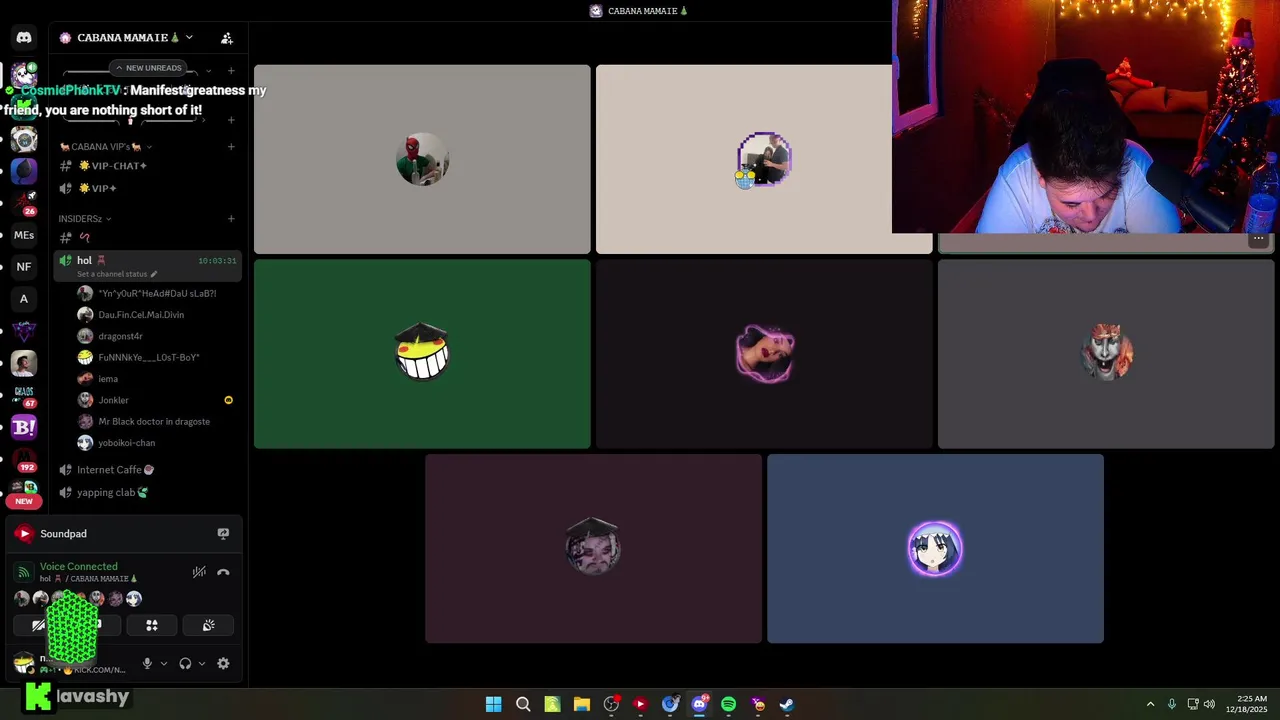Select the green background voice tile
Viewport: 1280px width, 720px height.
pyautogui.click(x=422, y=354)
